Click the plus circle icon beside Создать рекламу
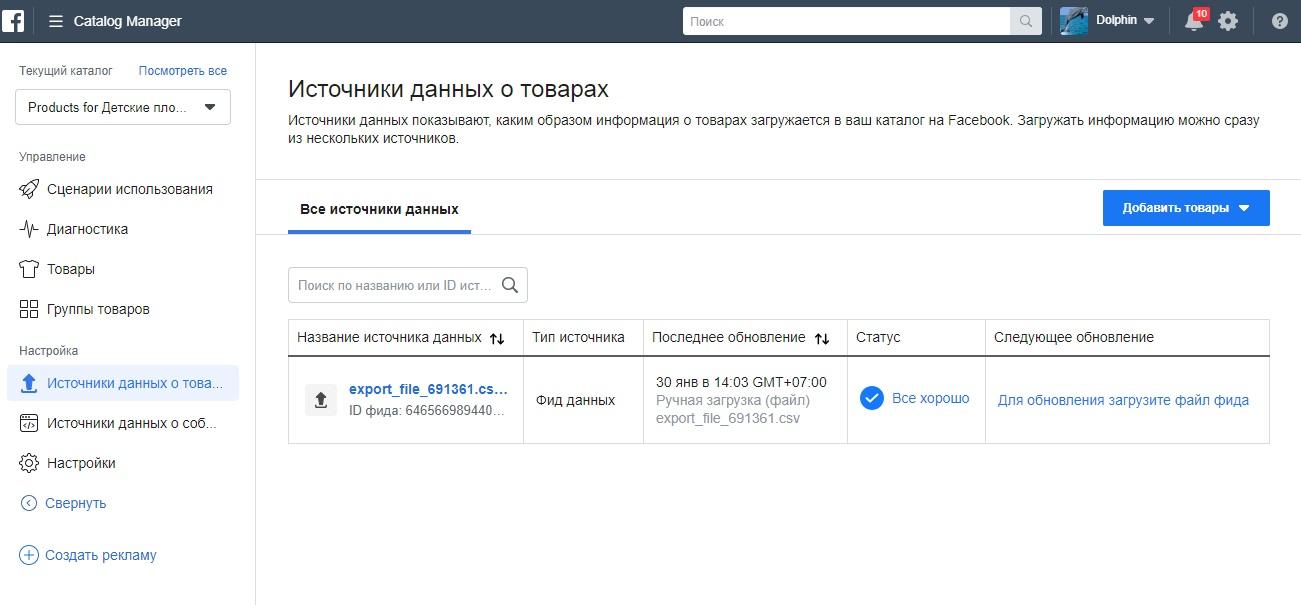 click(29, 555)
